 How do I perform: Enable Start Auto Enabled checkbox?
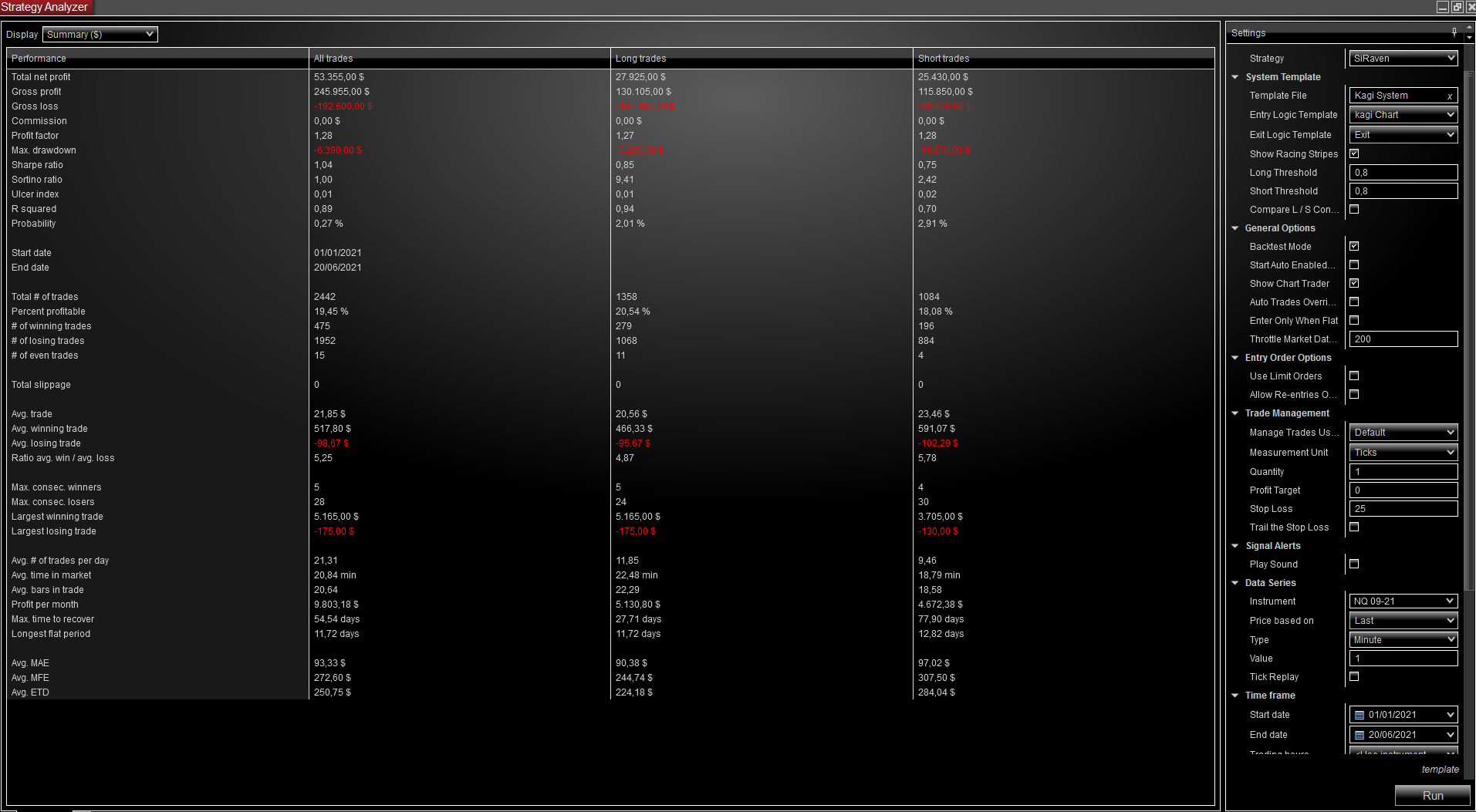pyautogui.click(x=1354, y=265)
